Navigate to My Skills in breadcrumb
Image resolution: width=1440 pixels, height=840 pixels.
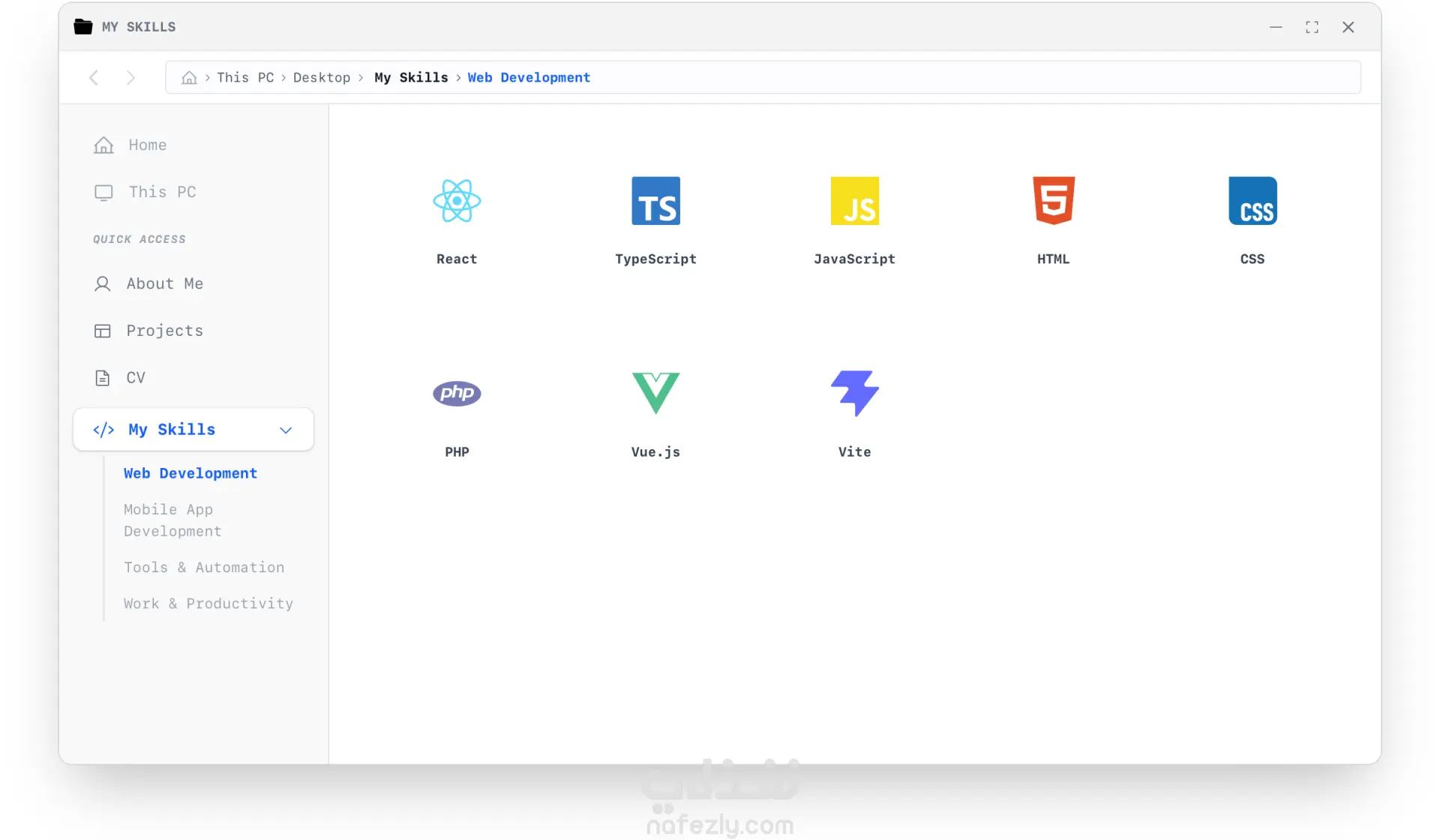411,77
